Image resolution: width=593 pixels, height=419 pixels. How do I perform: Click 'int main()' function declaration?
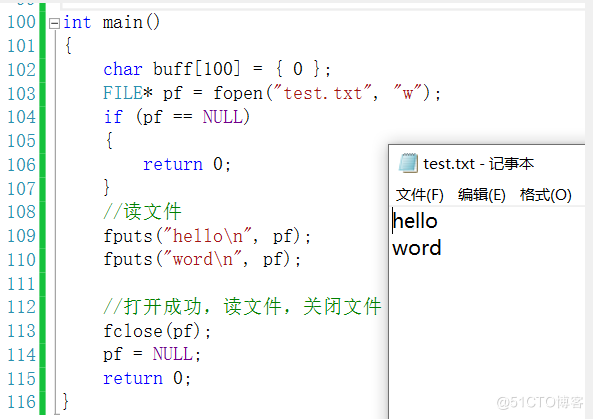click(x=112, y=22)
